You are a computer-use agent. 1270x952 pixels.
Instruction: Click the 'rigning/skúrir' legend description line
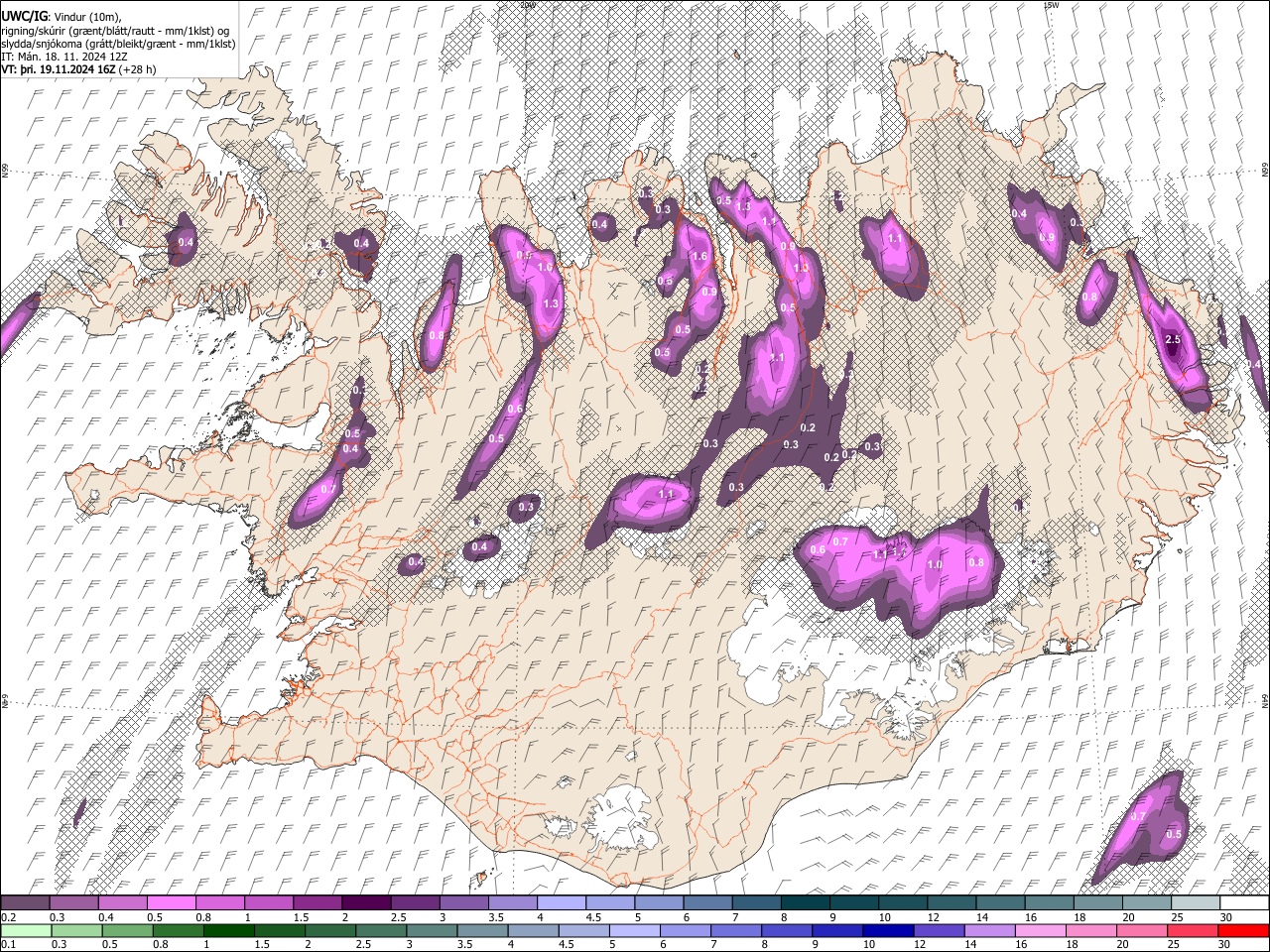[x=115, y=31]
